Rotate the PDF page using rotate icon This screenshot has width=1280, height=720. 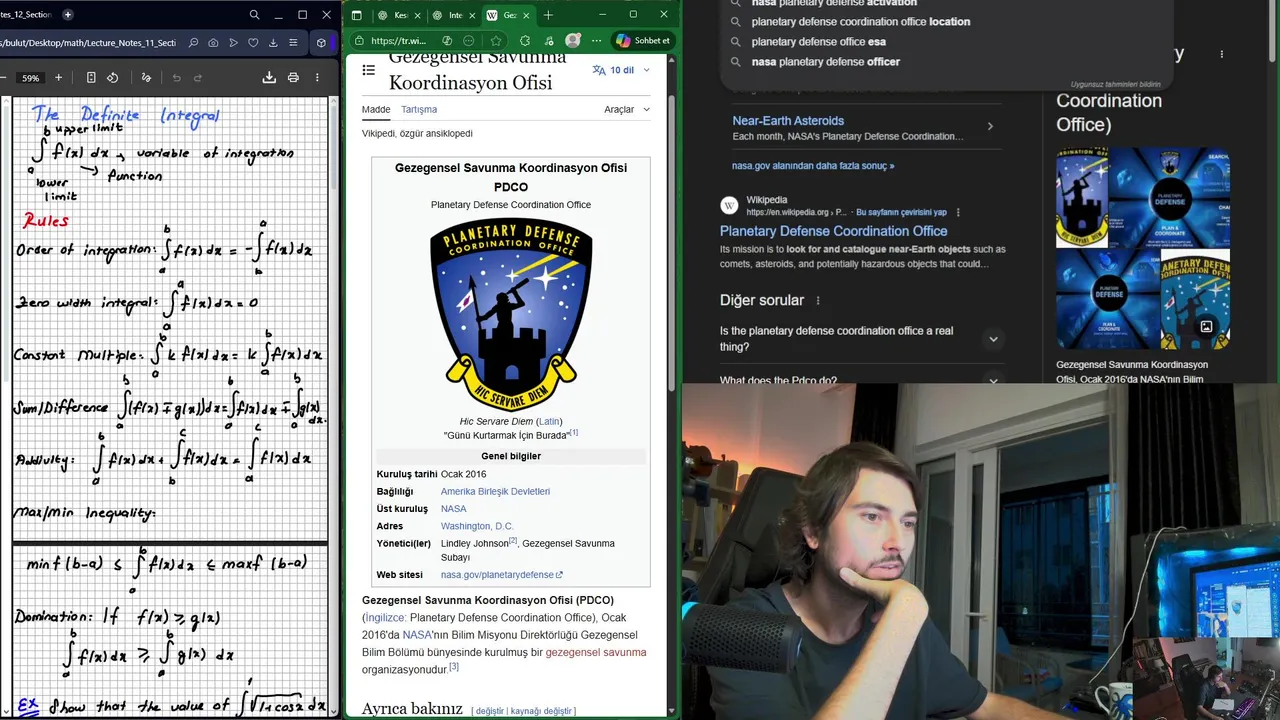click(112, 77)
